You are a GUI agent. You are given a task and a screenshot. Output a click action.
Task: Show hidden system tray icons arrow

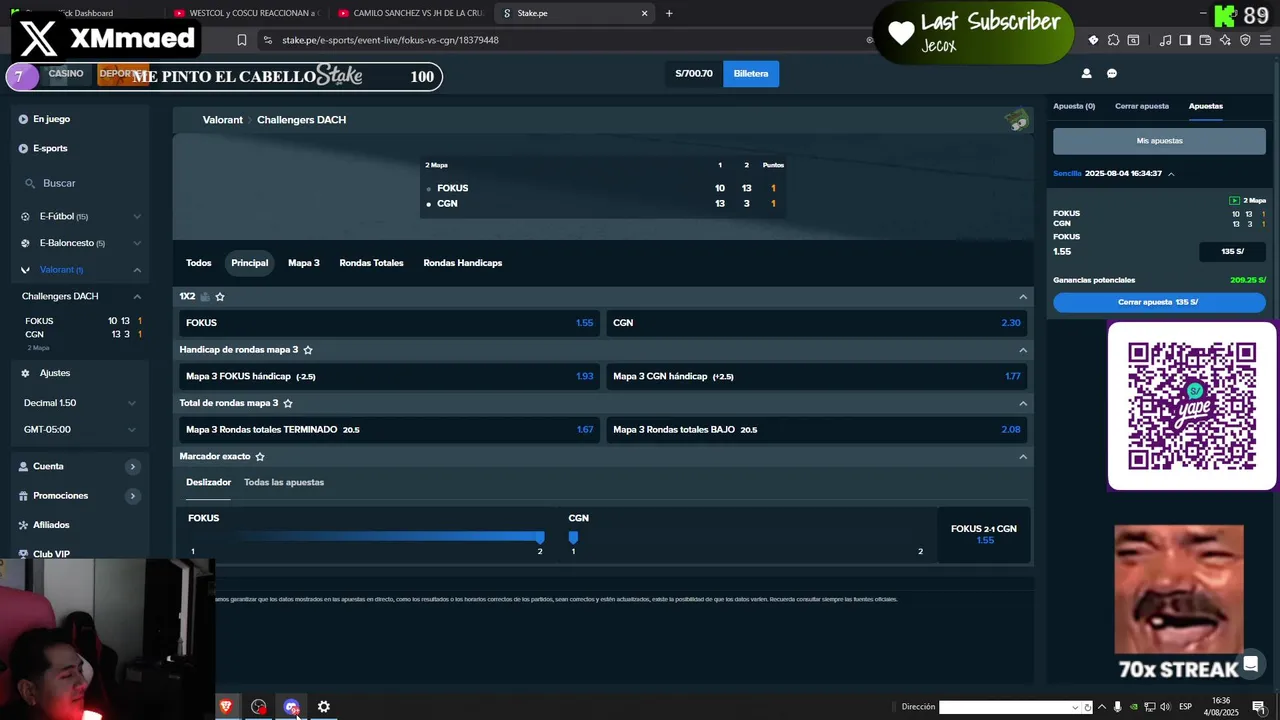(1102, 707)
